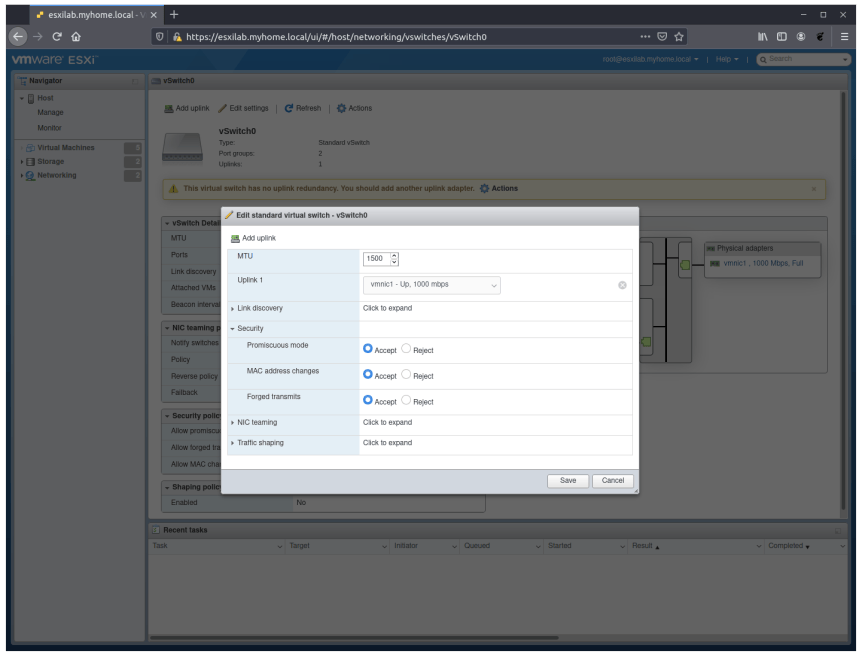Open the root@esxilab.myhome.local user dropdown
Viewport: 862px width, 657px height.
[x=650, y=59]
